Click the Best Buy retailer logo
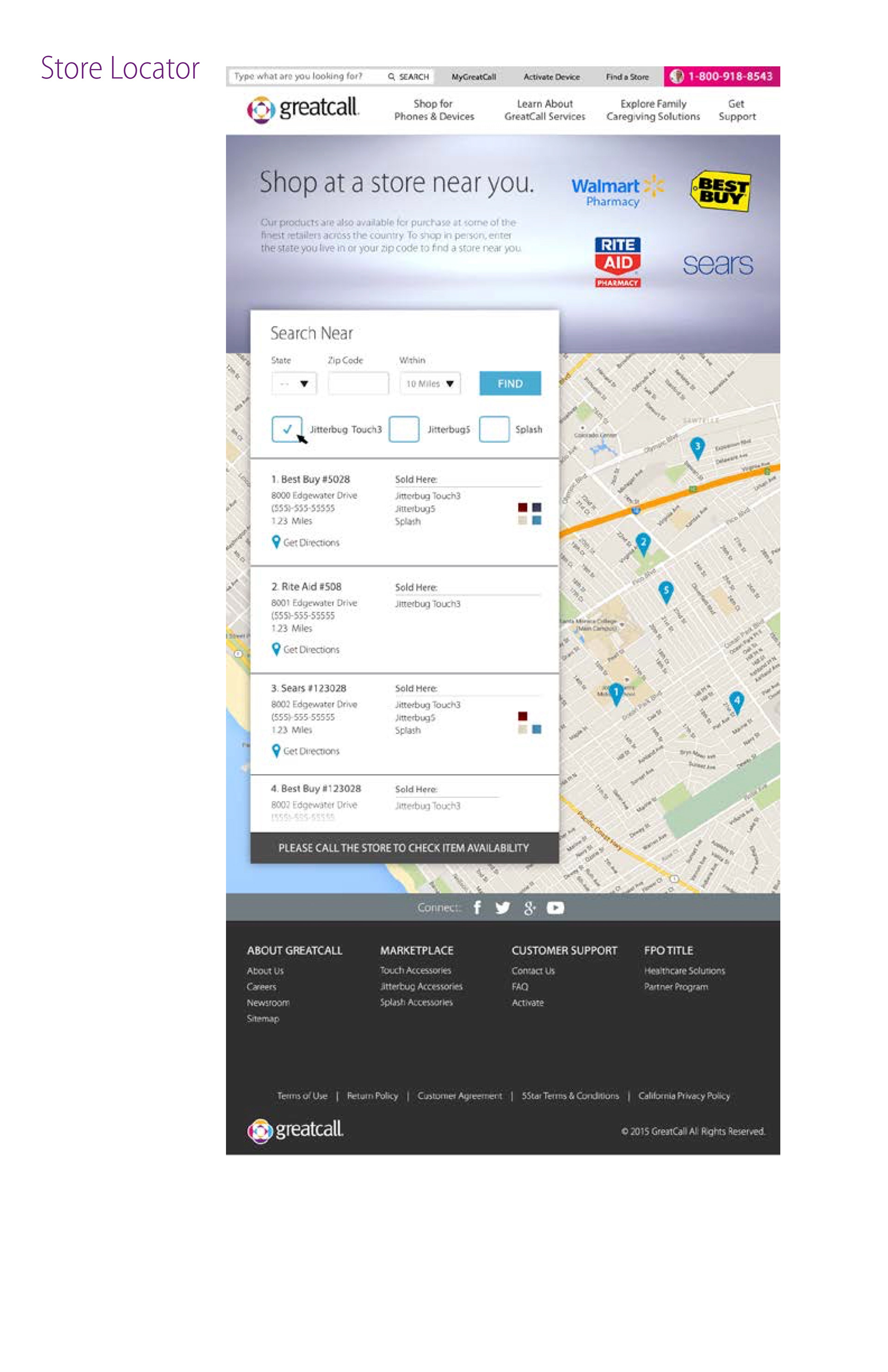888x1372 pixels. click(721, 191)
